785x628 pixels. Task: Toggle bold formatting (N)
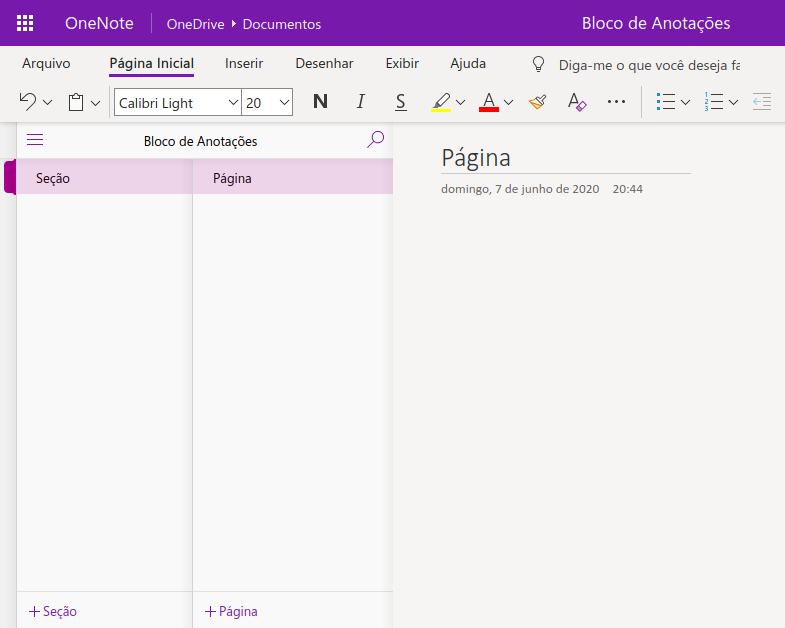(320, 102)
